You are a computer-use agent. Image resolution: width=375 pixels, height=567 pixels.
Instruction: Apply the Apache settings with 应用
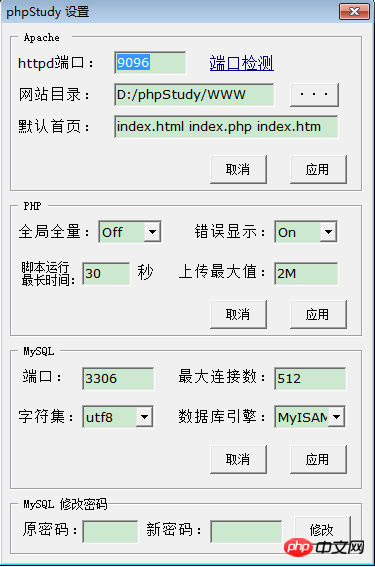coord(318,169)
